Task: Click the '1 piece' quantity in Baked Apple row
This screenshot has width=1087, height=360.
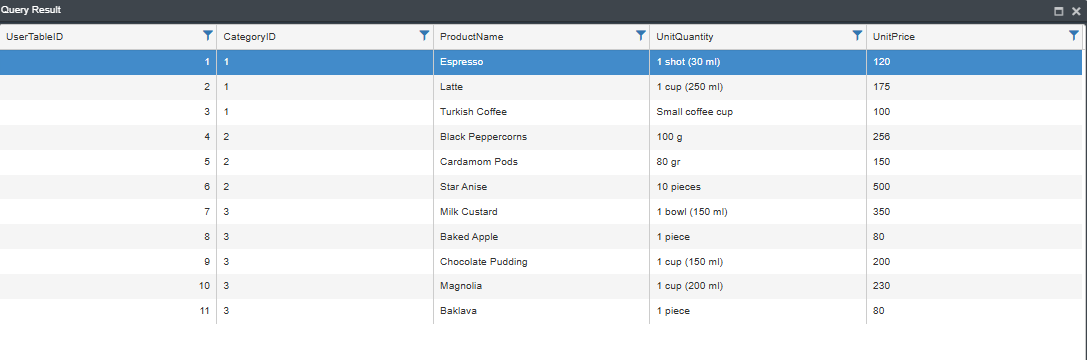Action: click(758, 237)
